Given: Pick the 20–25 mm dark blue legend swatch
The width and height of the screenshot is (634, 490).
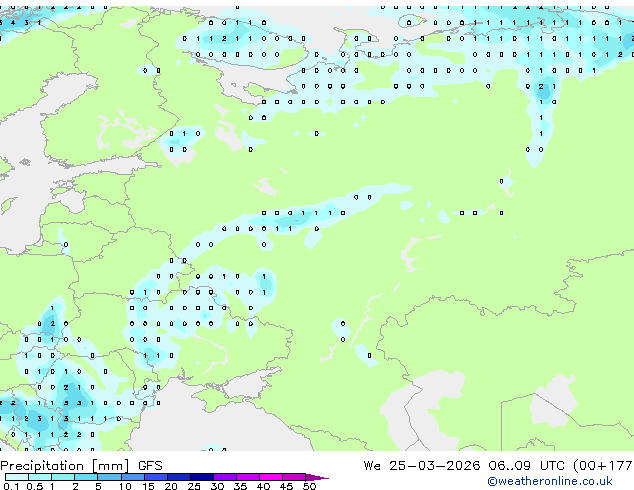Looking at the screenshot, I should point(179,477).
